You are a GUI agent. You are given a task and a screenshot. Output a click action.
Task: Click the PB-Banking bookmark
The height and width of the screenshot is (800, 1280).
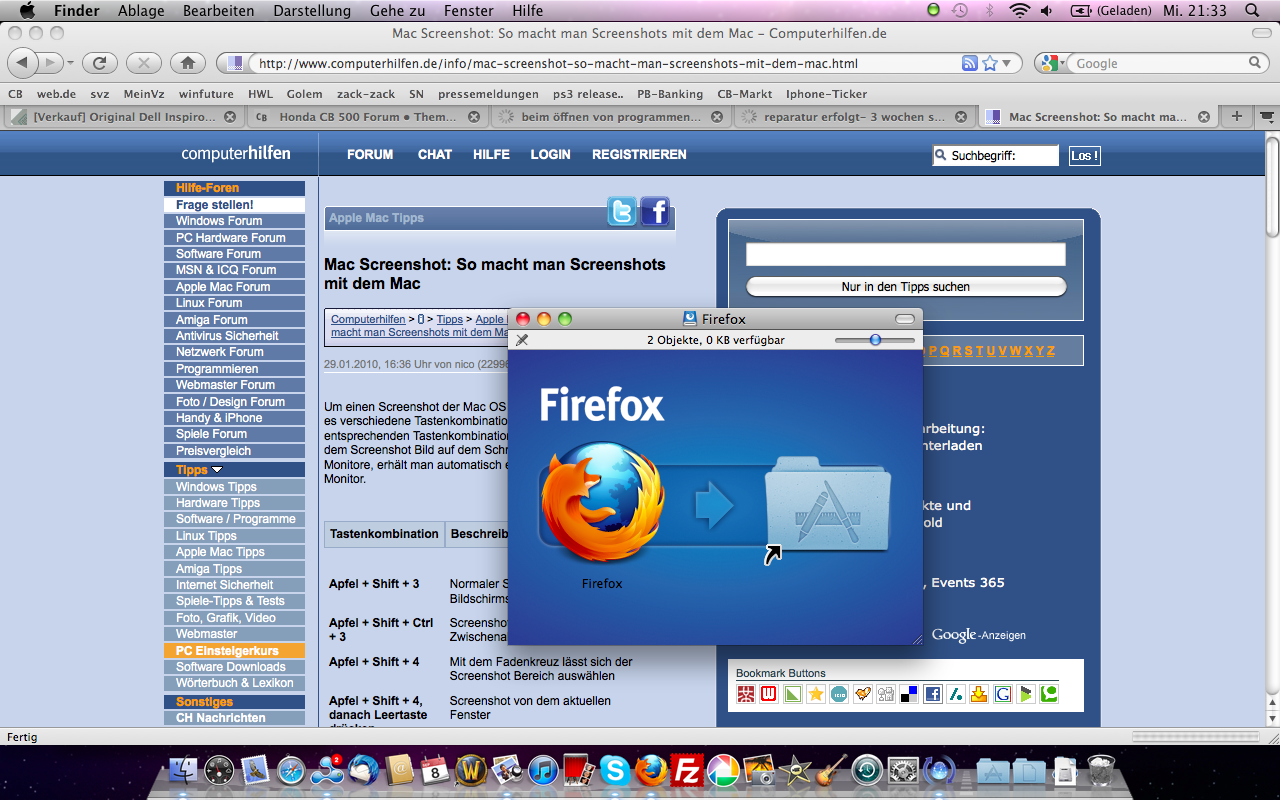click(670, 94)
